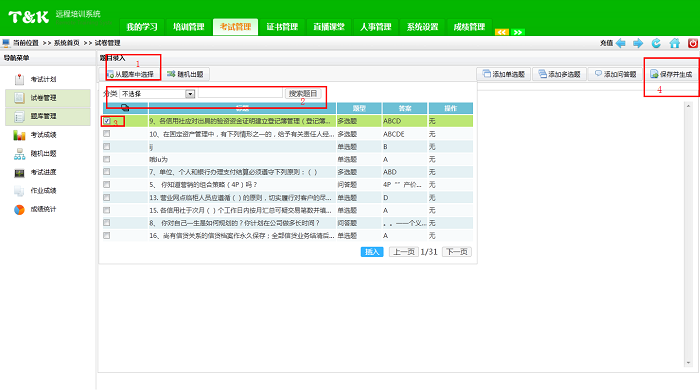Screen dimensions: 700x391
Task: Open the 证书管理 tab
Action: click(282, 27)
